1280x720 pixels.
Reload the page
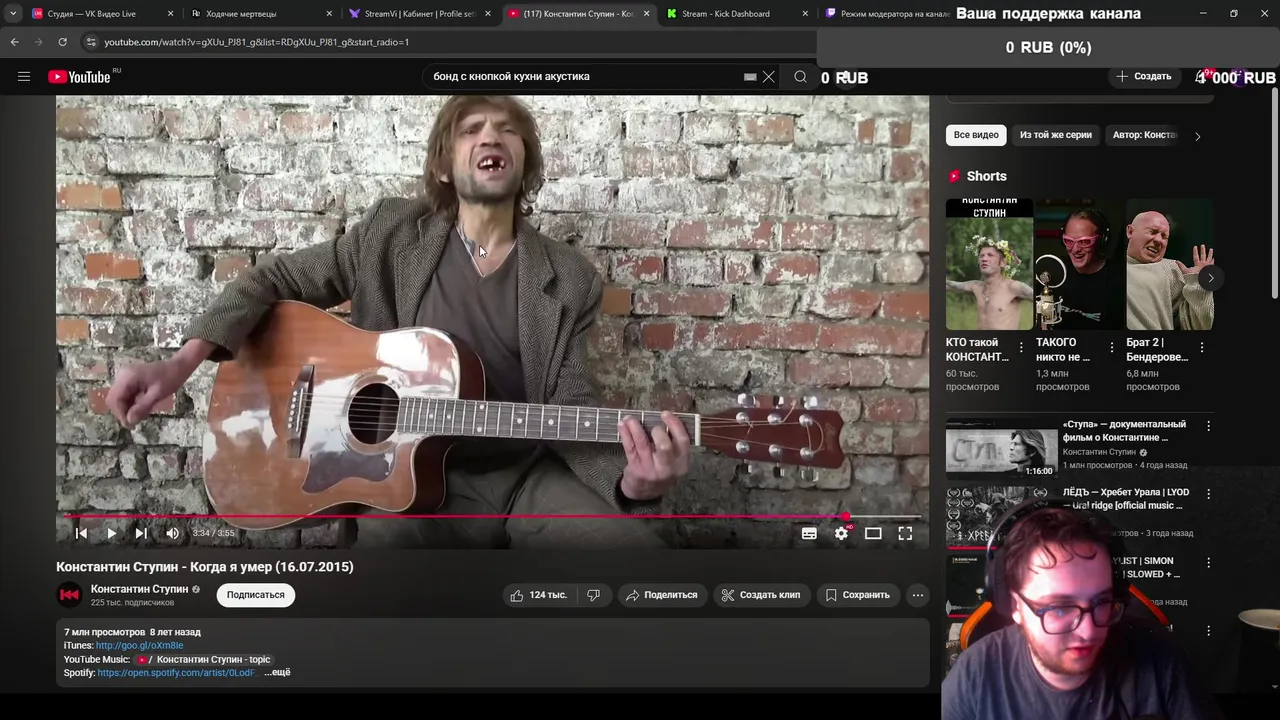(62, 42)
